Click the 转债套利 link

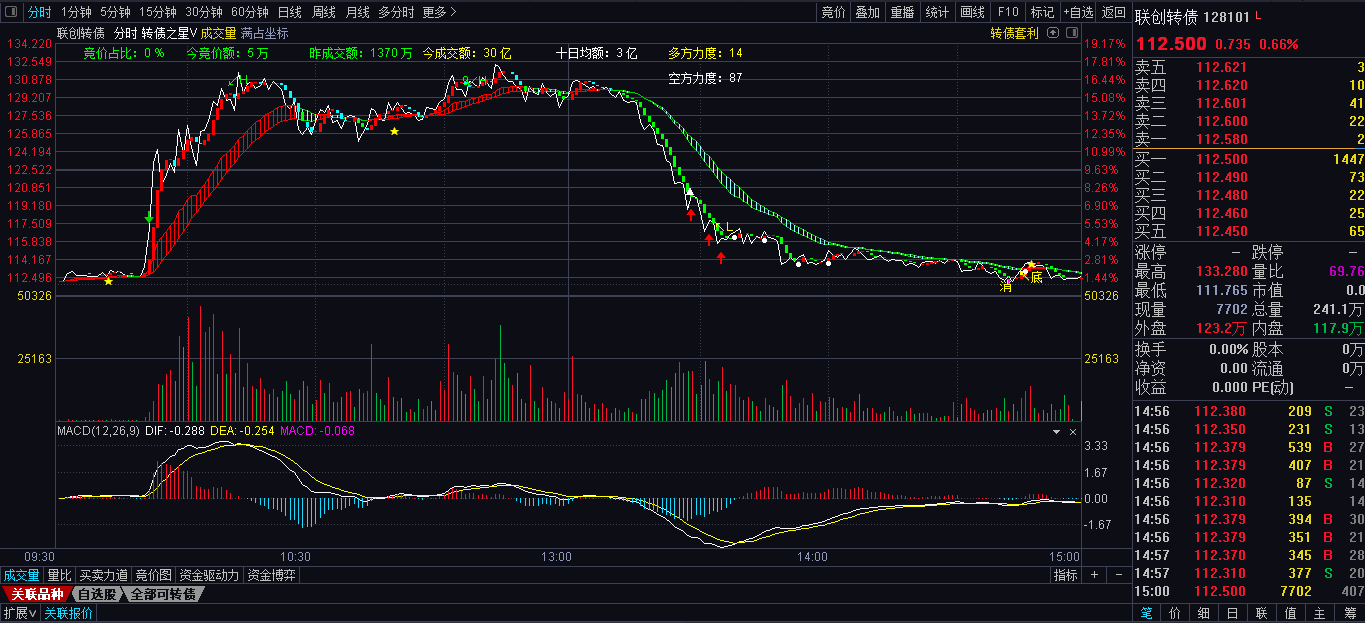coord(1014,33)
